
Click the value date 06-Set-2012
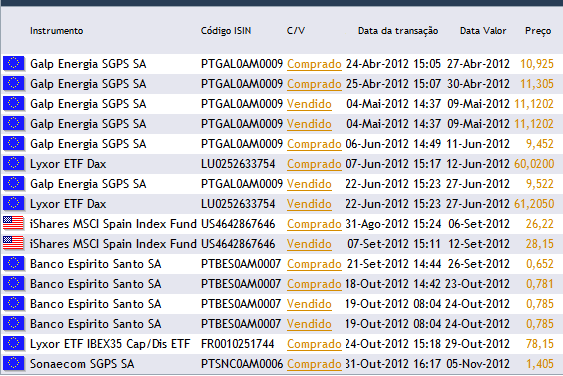479,224
